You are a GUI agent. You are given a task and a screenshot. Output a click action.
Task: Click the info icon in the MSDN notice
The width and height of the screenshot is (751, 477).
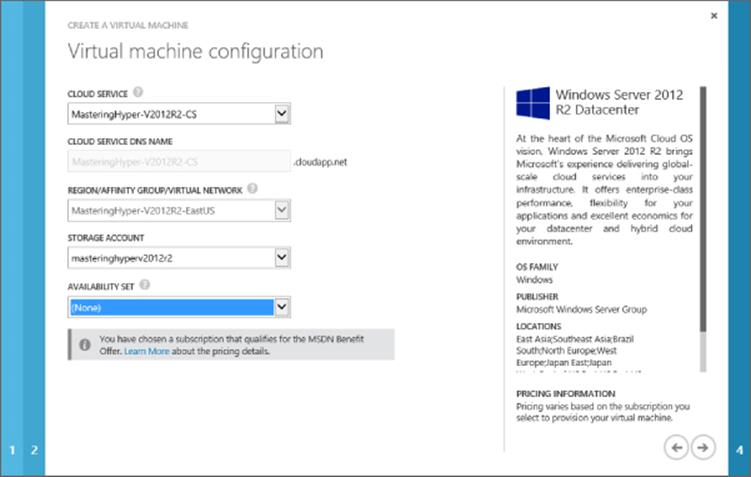pos(85,344)
